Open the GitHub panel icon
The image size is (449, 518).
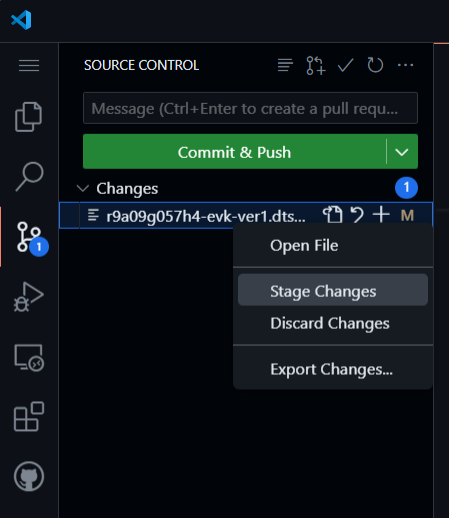29,476
